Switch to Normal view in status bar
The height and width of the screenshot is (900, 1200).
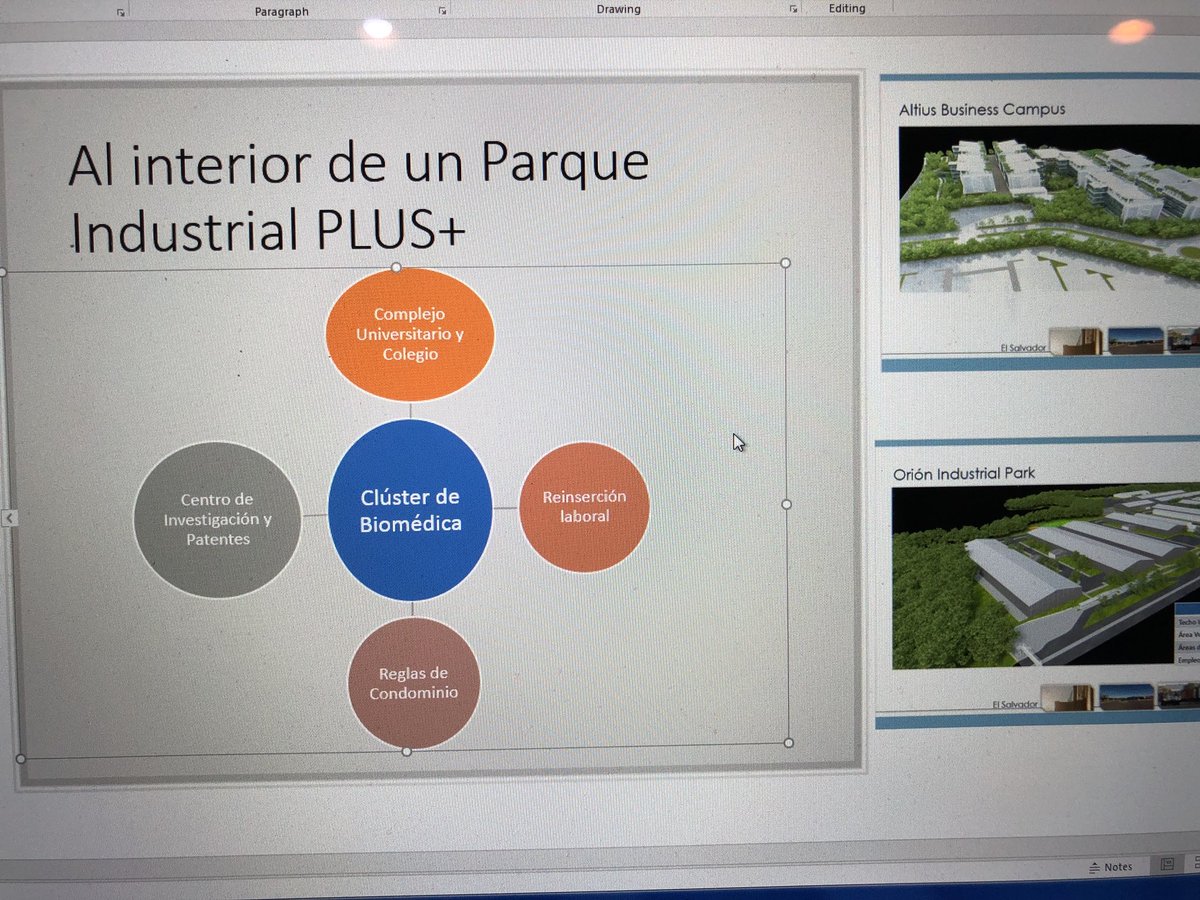1166,864
